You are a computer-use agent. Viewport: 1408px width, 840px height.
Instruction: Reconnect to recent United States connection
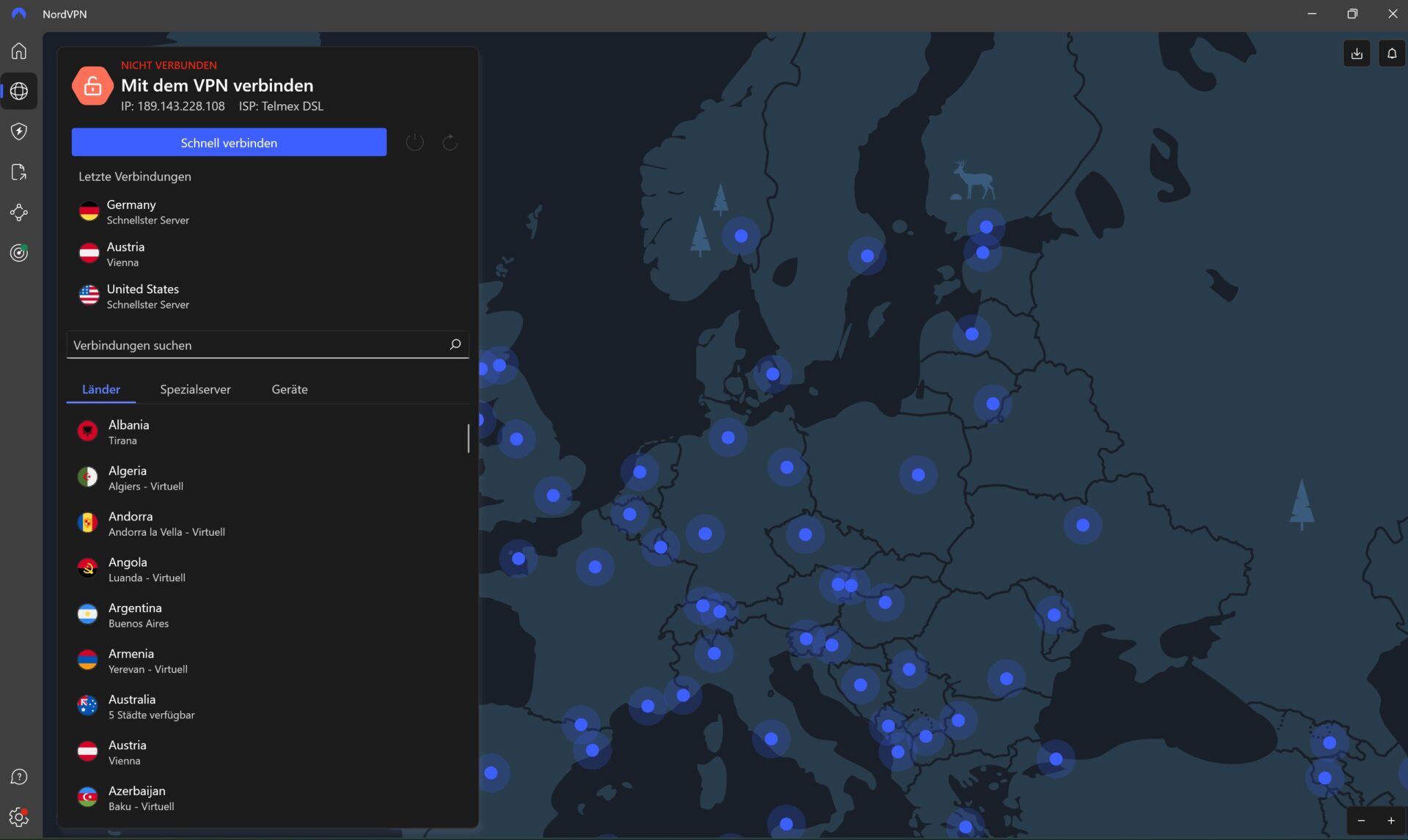click(x=268, y=296)
